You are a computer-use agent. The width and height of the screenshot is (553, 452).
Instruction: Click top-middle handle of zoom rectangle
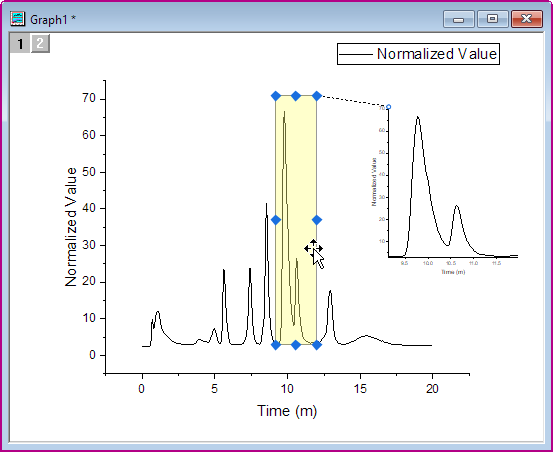[296, 96]
